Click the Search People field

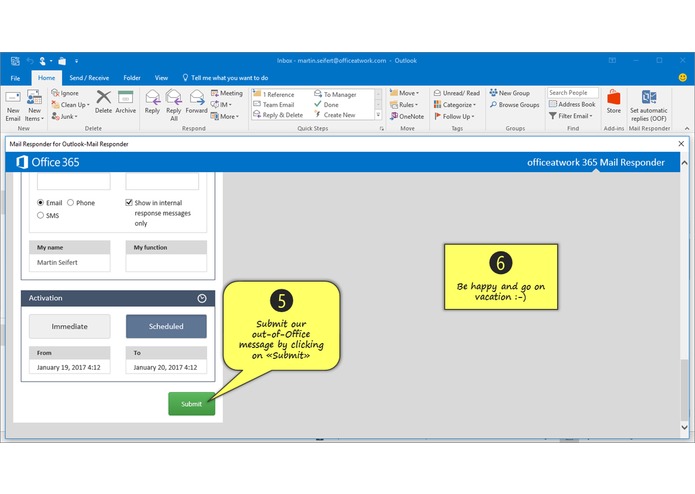(x=573, y=93)
